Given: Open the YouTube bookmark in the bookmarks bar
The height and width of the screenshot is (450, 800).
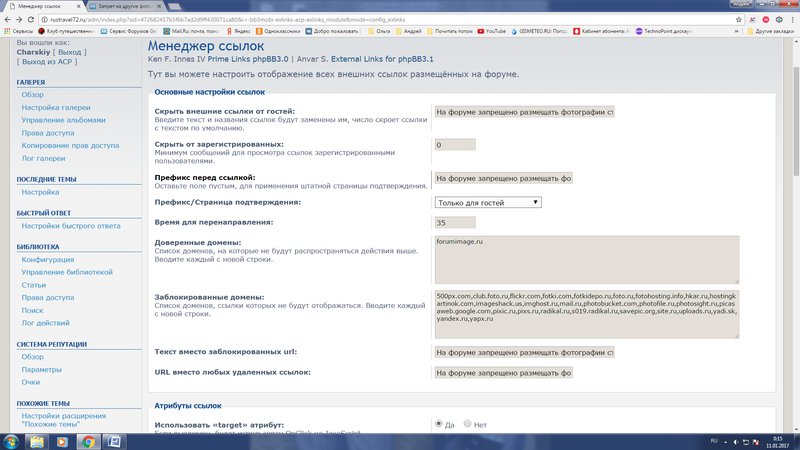Looking at the screenshot, I should click(x=493, y=32).
